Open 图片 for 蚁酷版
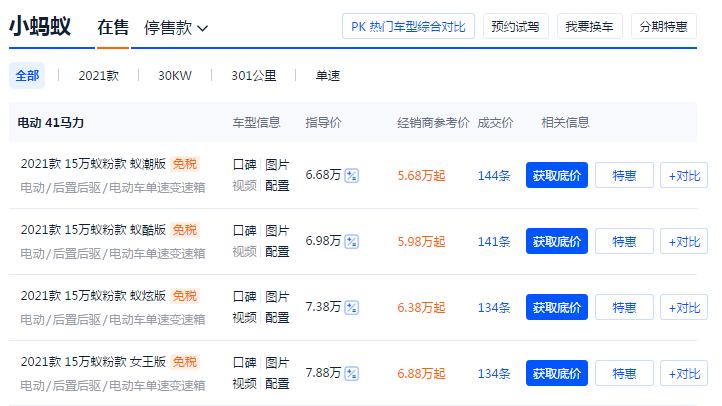This screenshot has height=406, width=722. click(277, 231)
